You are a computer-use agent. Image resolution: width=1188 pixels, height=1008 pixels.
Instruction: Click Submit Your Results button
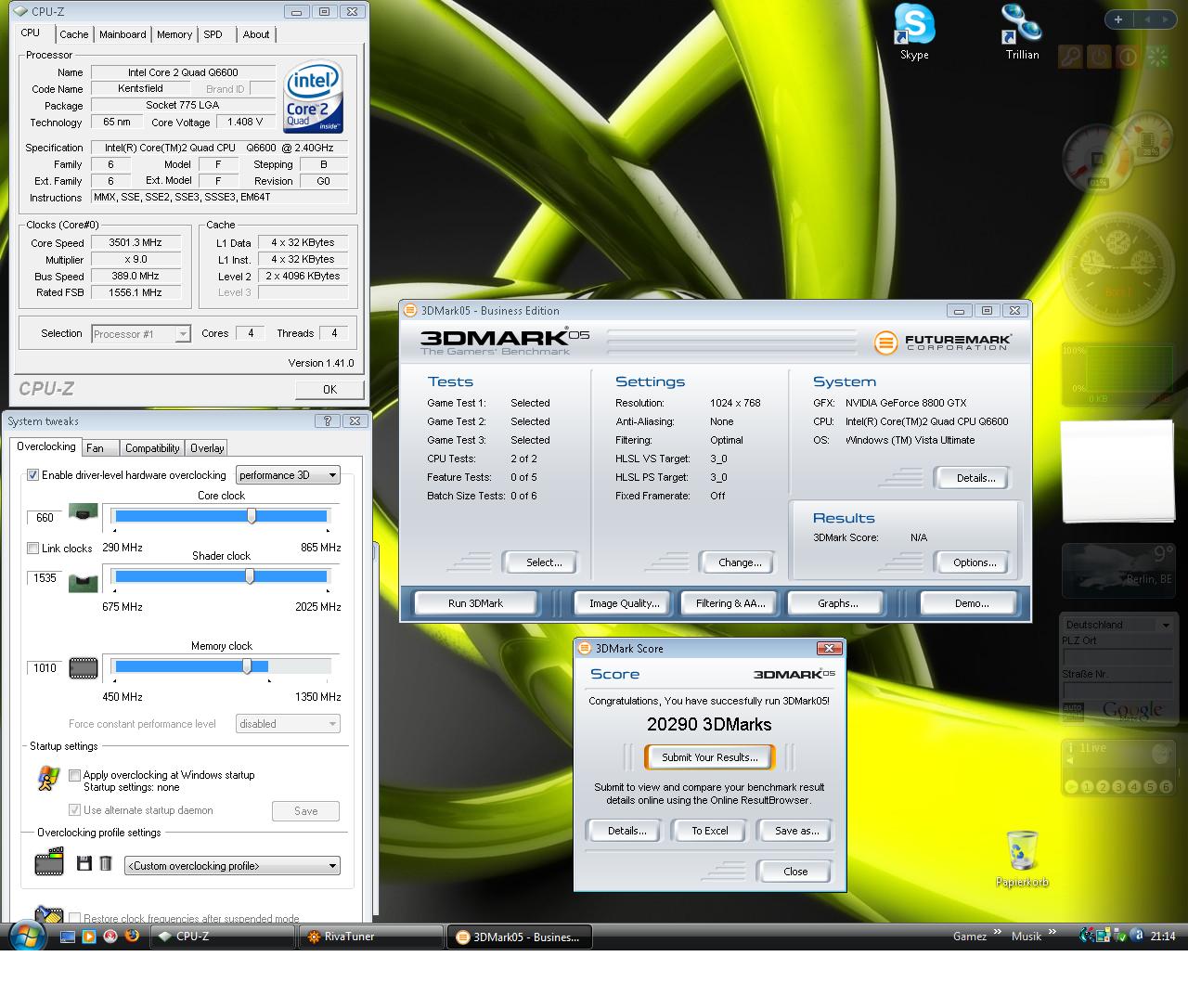pyautogui.click(x=710, y=757)
